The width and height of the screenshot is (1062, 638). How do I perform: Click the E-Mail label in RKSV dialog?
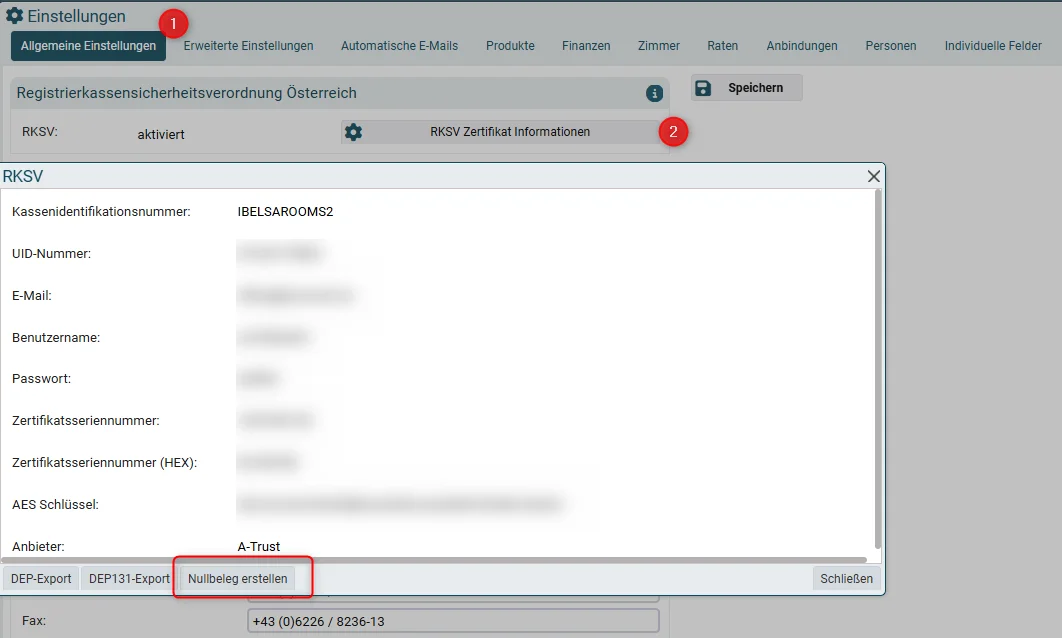click(x=32, y=296)
